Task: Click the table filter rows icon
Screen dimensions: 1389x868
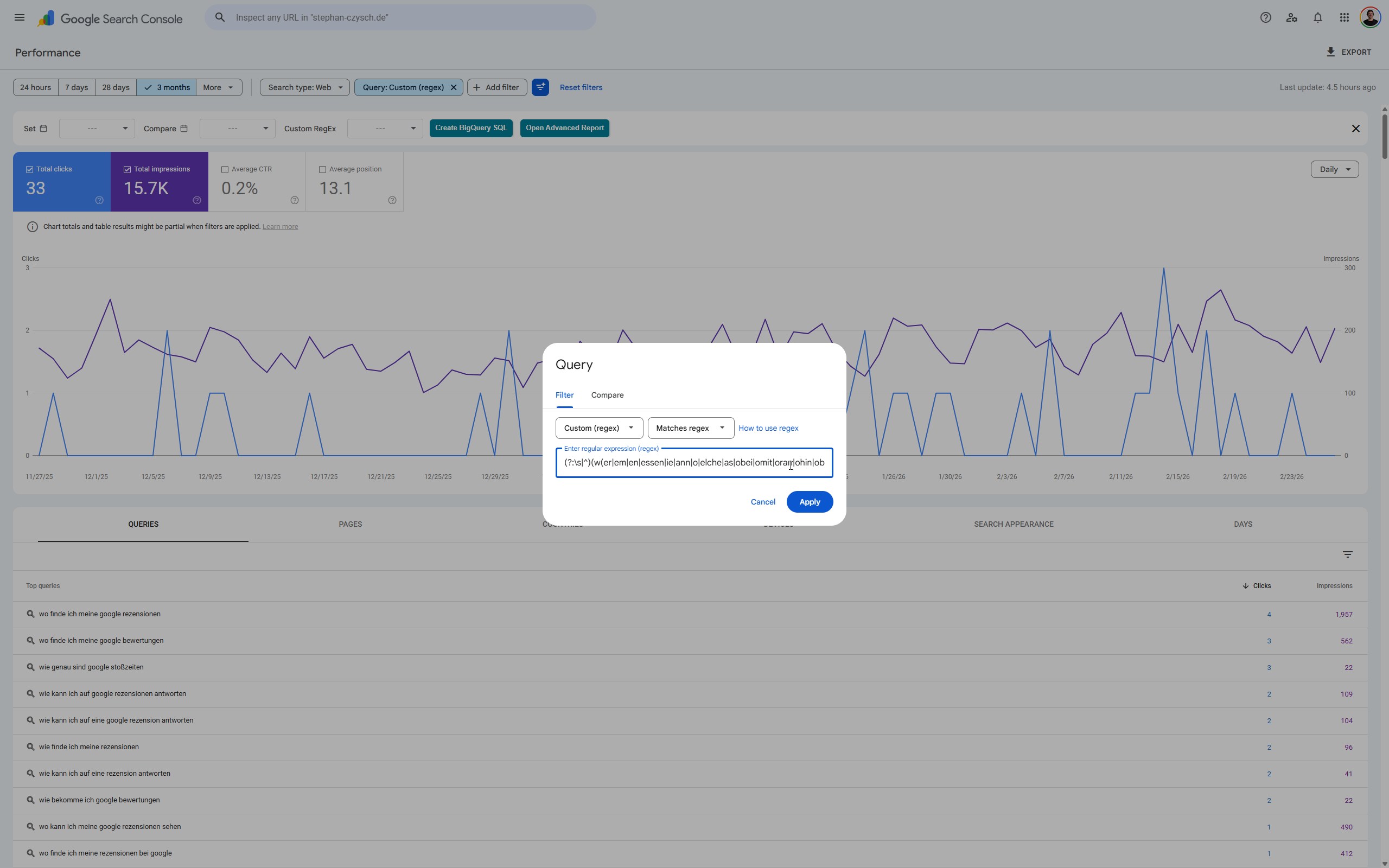Action: [x=1347, y=554]
